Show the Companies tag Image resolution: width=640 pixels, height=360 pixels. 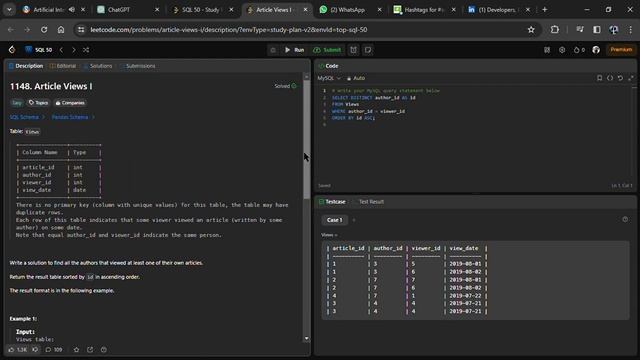(70, 103)
